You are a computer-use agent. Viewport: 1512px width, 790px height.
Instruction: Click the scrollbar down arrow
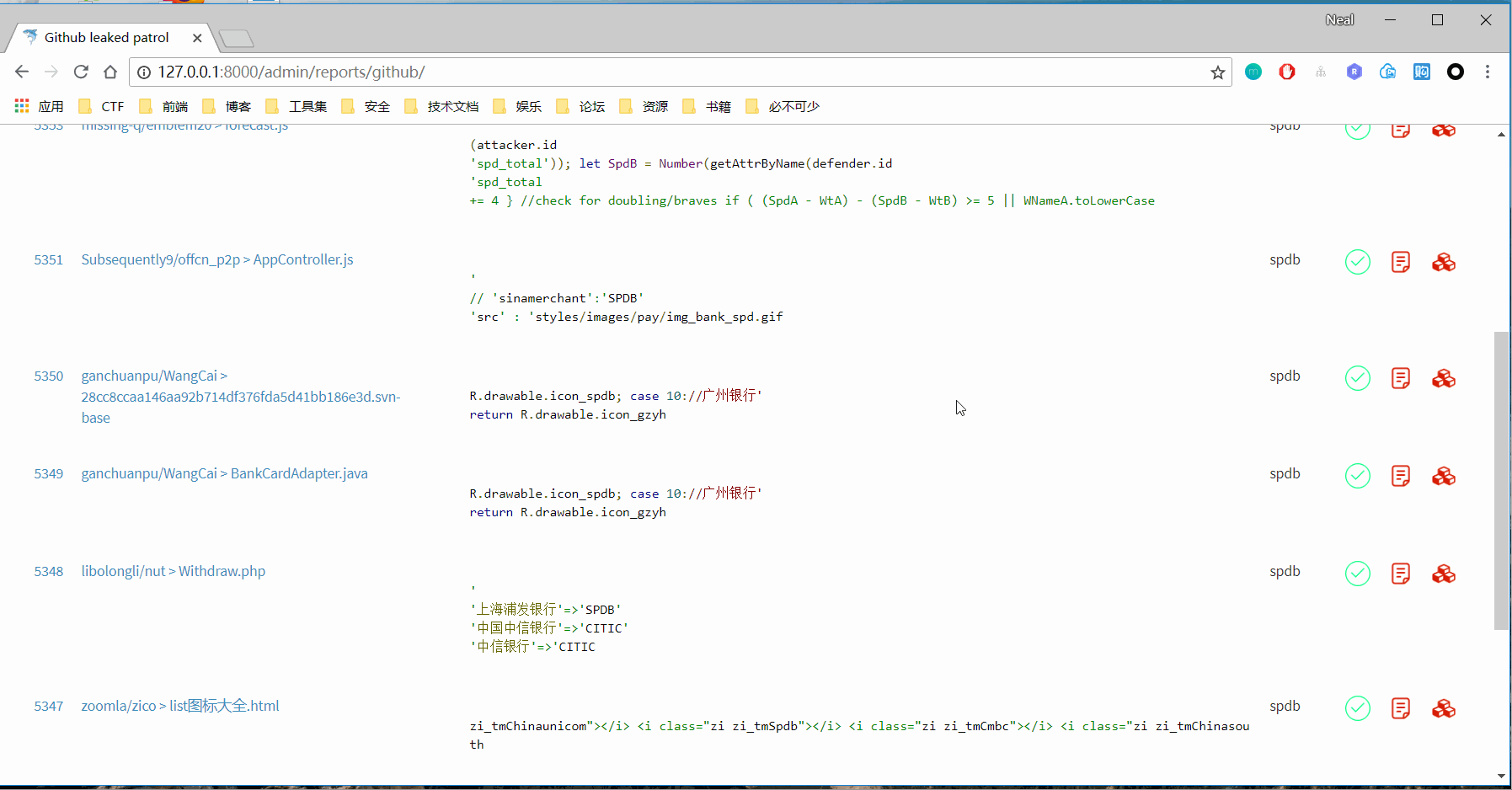pyautogui.click(x=1501, y=777)
